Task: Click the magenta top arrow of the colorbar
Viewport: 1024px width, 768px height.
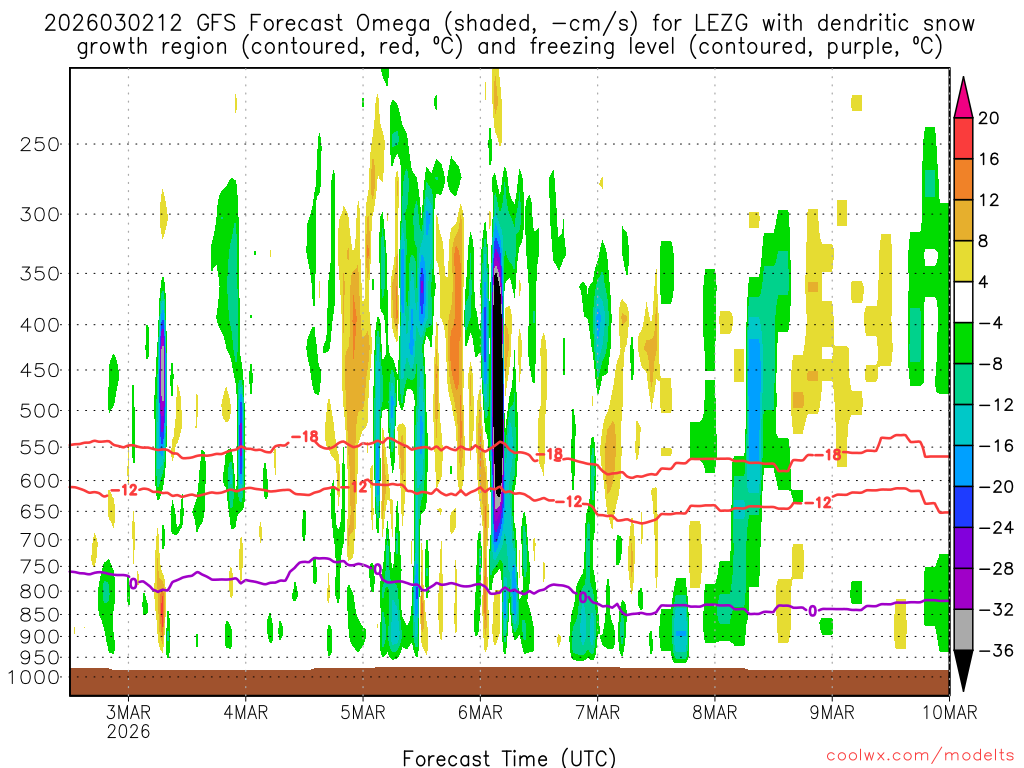Action: click(963, 98)
